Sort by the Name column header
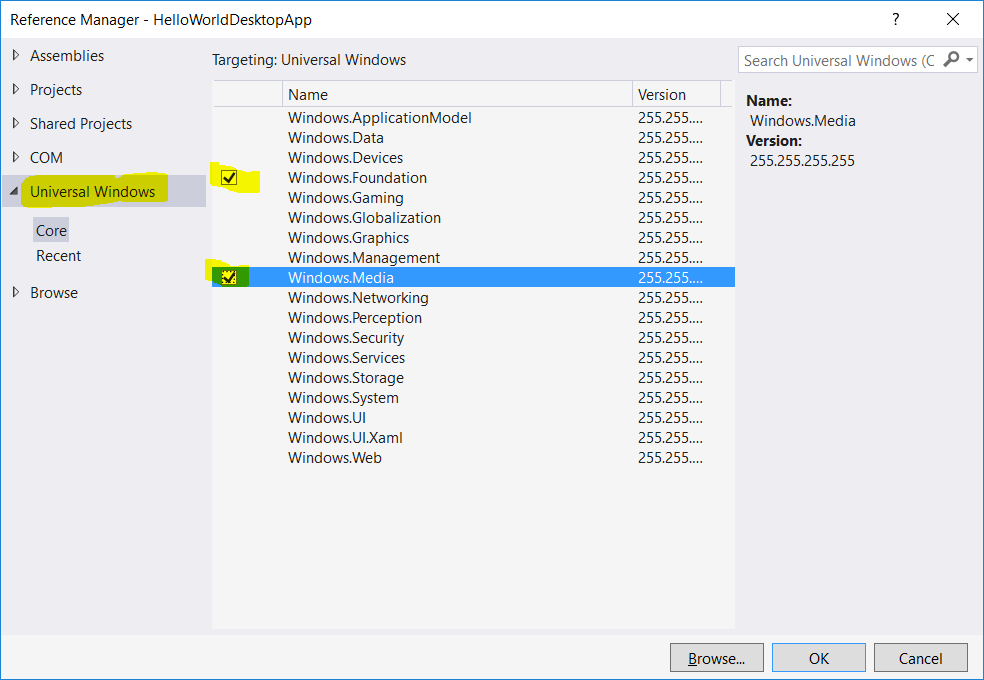Viewport: 984px width, 680px height. point(457,94)
